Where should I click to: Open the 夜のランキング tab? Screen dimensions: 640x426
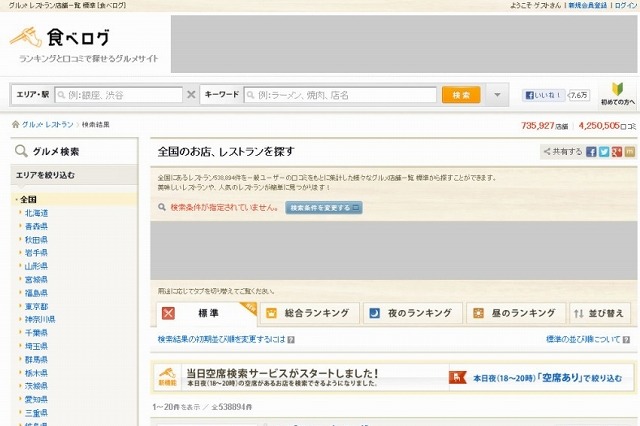tap(413, 313)
